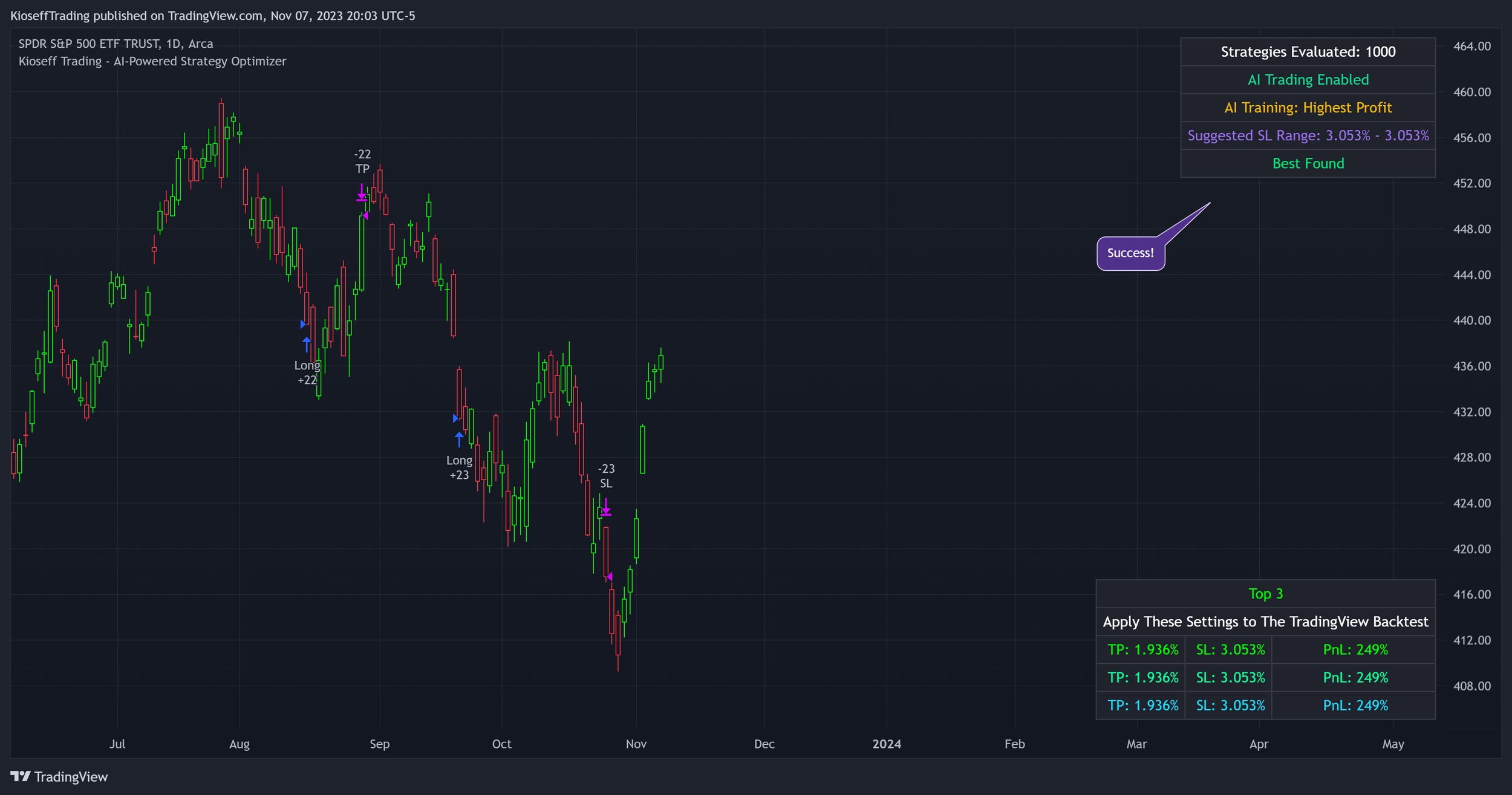Image resolution: width=1512 pixels, height=795 pixels.
Task: Click the 'Best Found' cell
Action: click(x=1308, y=163)
